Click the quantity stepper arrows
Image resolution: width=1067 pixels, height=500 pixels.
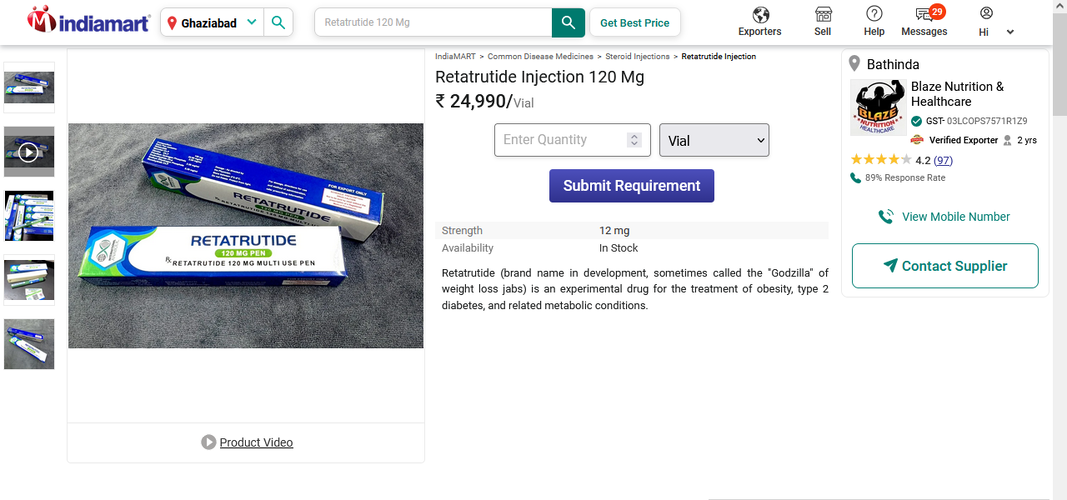[x=634, y=140]
